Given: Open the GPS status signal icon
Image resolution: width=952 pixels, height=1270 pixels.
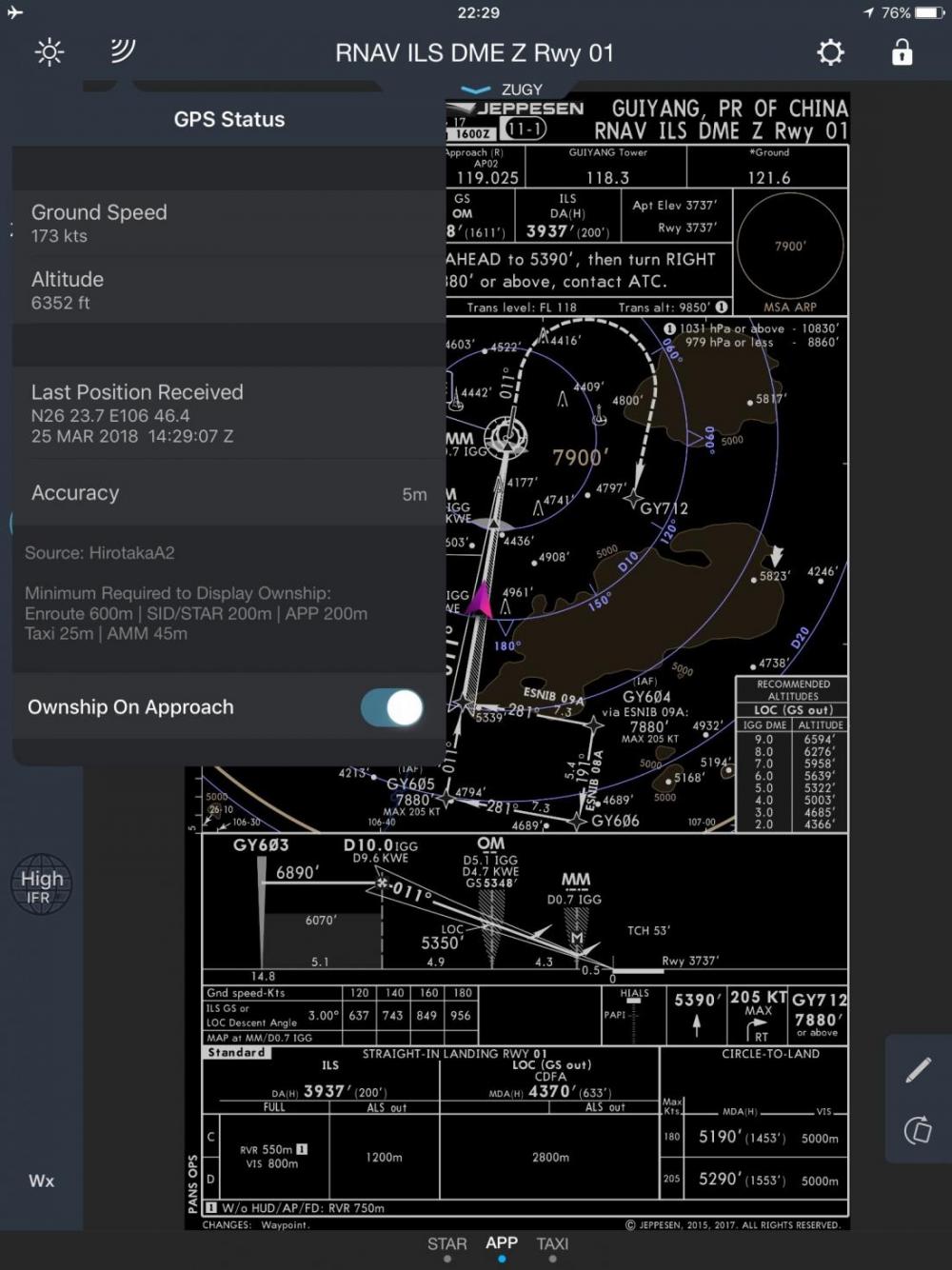Looking at the screenshot, I should click(x=123, y=51).
